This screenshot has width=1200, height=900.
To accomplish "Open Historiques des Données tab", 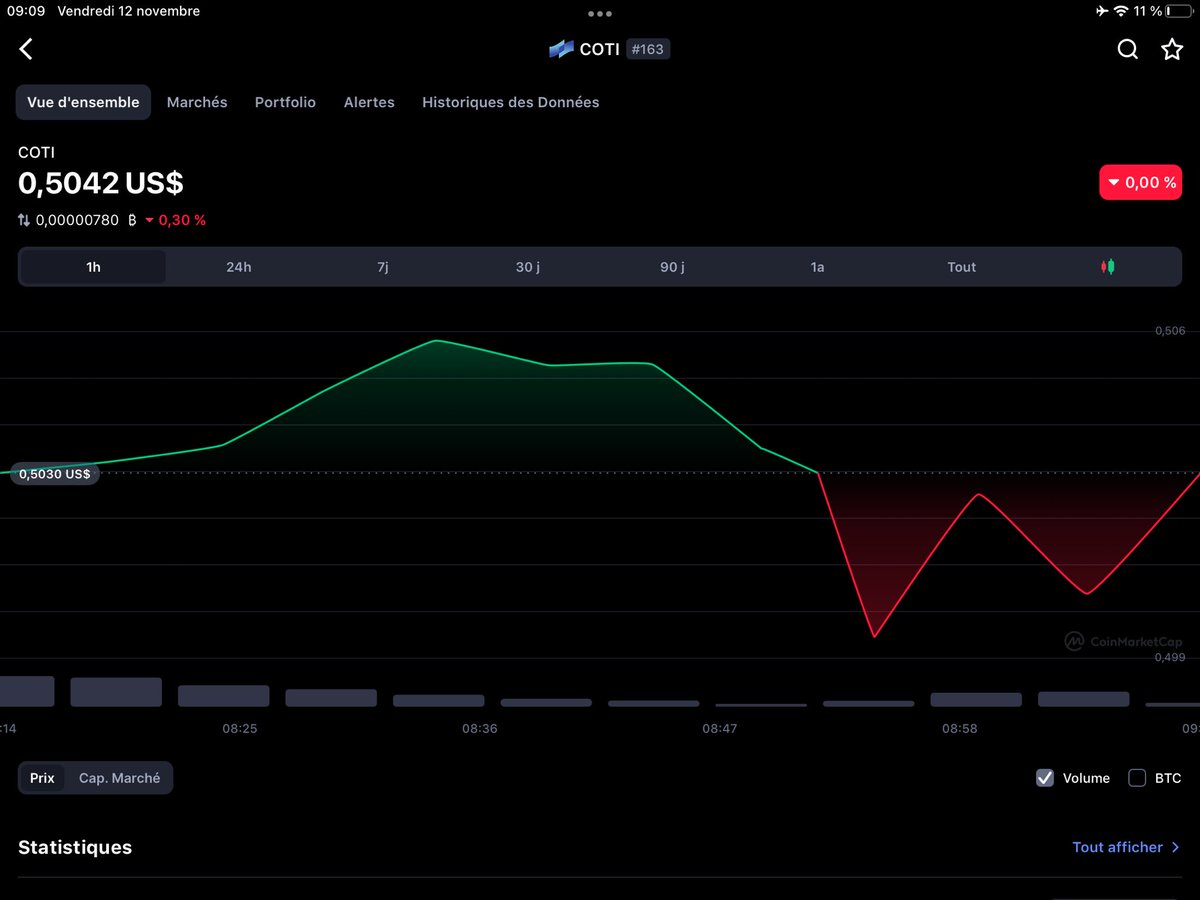I will click(x=511, y=102).
